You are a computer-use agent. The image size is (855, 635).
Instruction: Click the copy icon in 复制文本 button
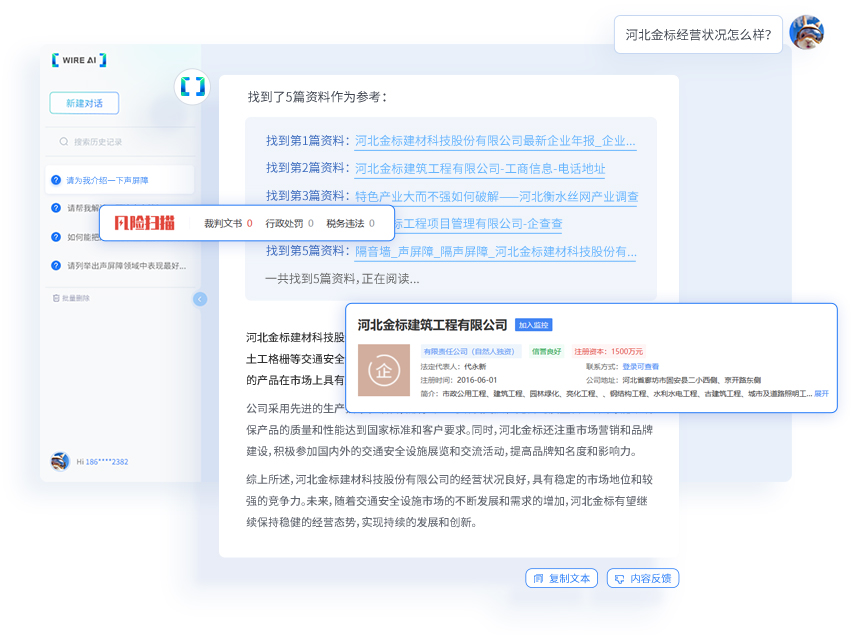point(538,578)
